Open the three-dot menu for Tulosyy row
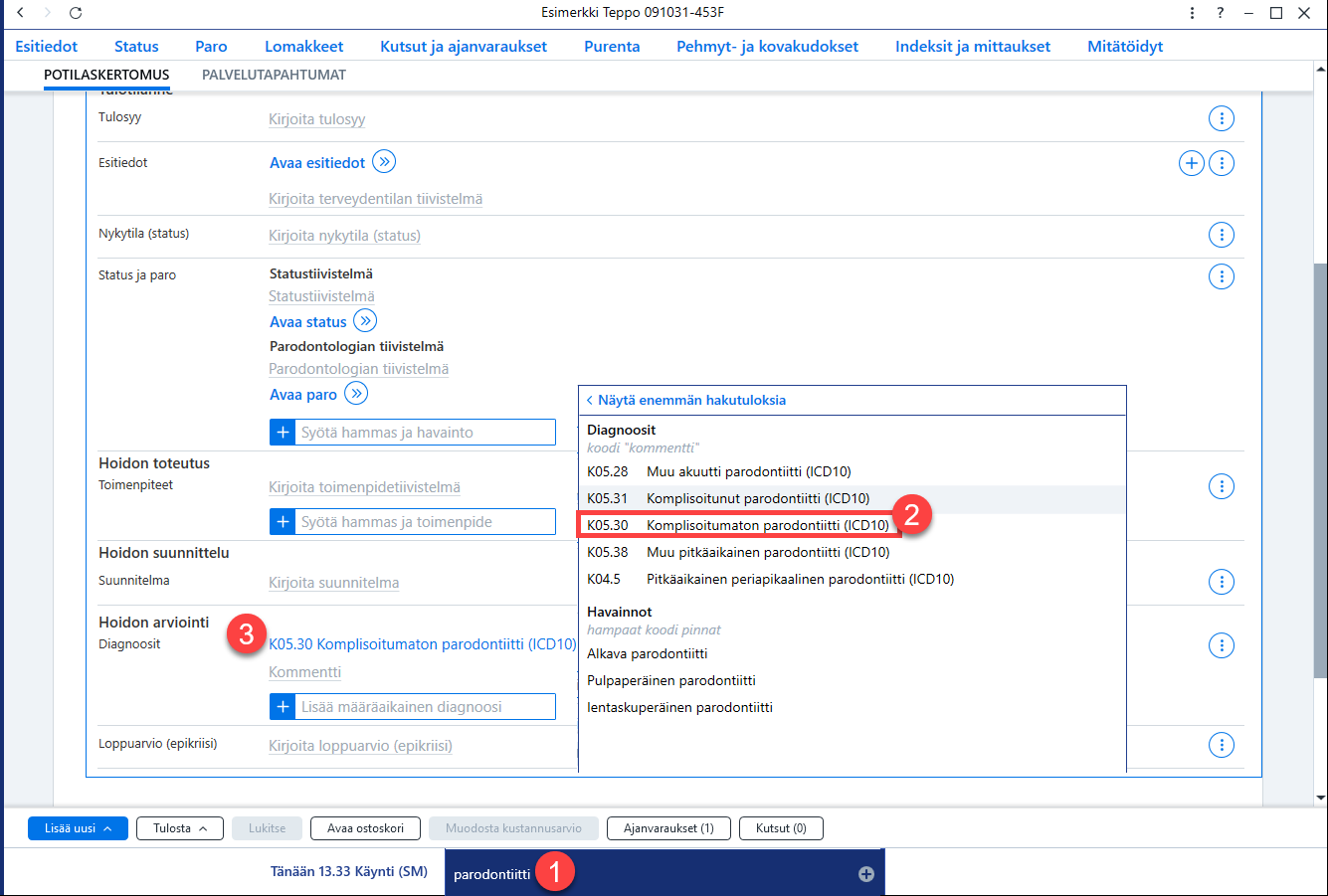 [1222, 118]
